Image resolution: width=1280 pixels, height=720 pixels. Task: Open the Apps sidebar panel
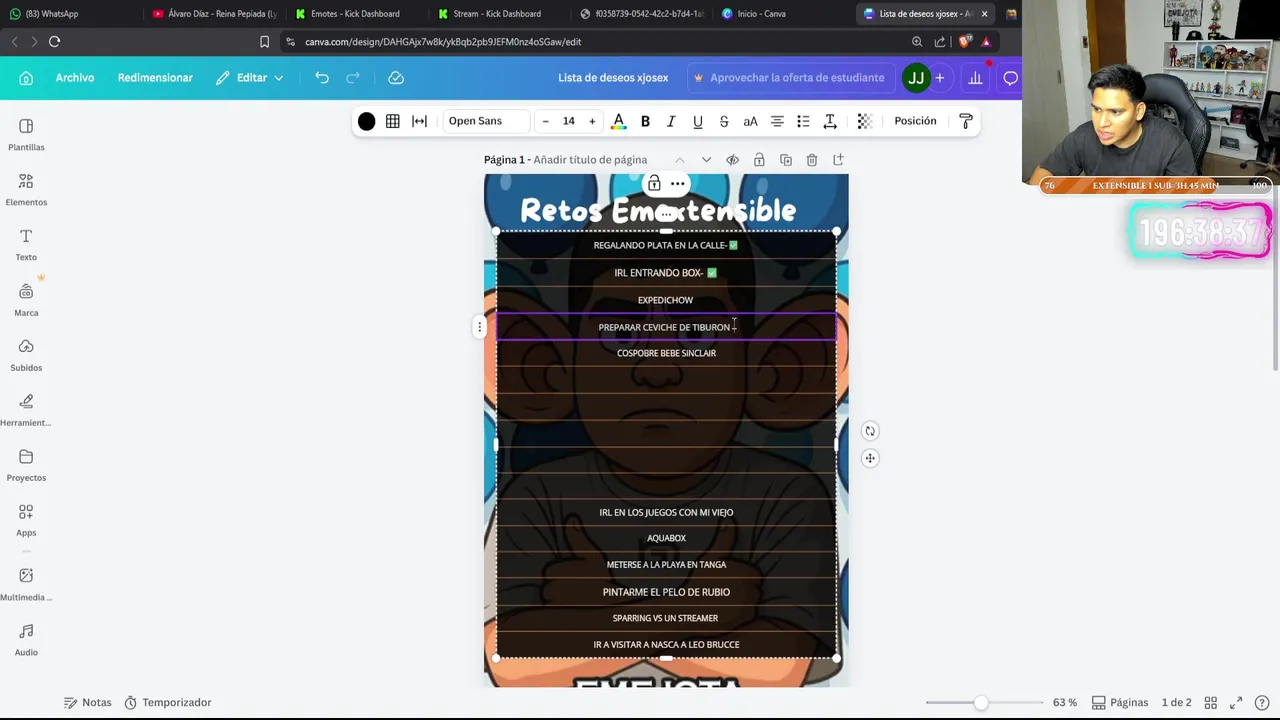26,520
